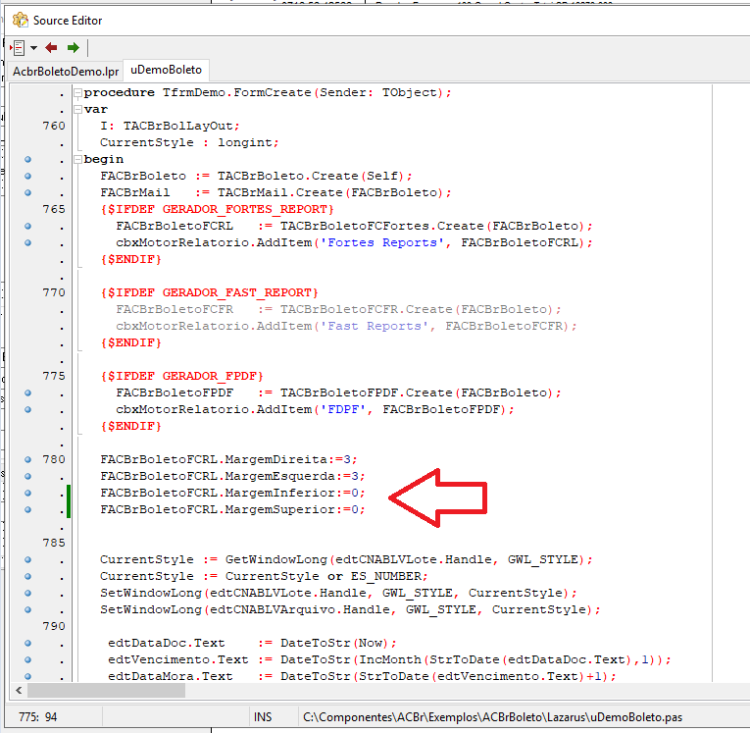Image resolution: width=750 pixels, height=733 pixels.
Task: Click the green forward navigation arrow
Action: tap(73, 47)
